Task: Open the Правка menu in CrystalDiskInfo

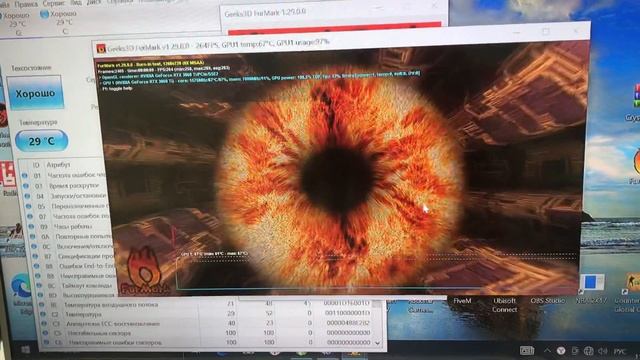Action: pyautogui.click(x=26, y=4)
